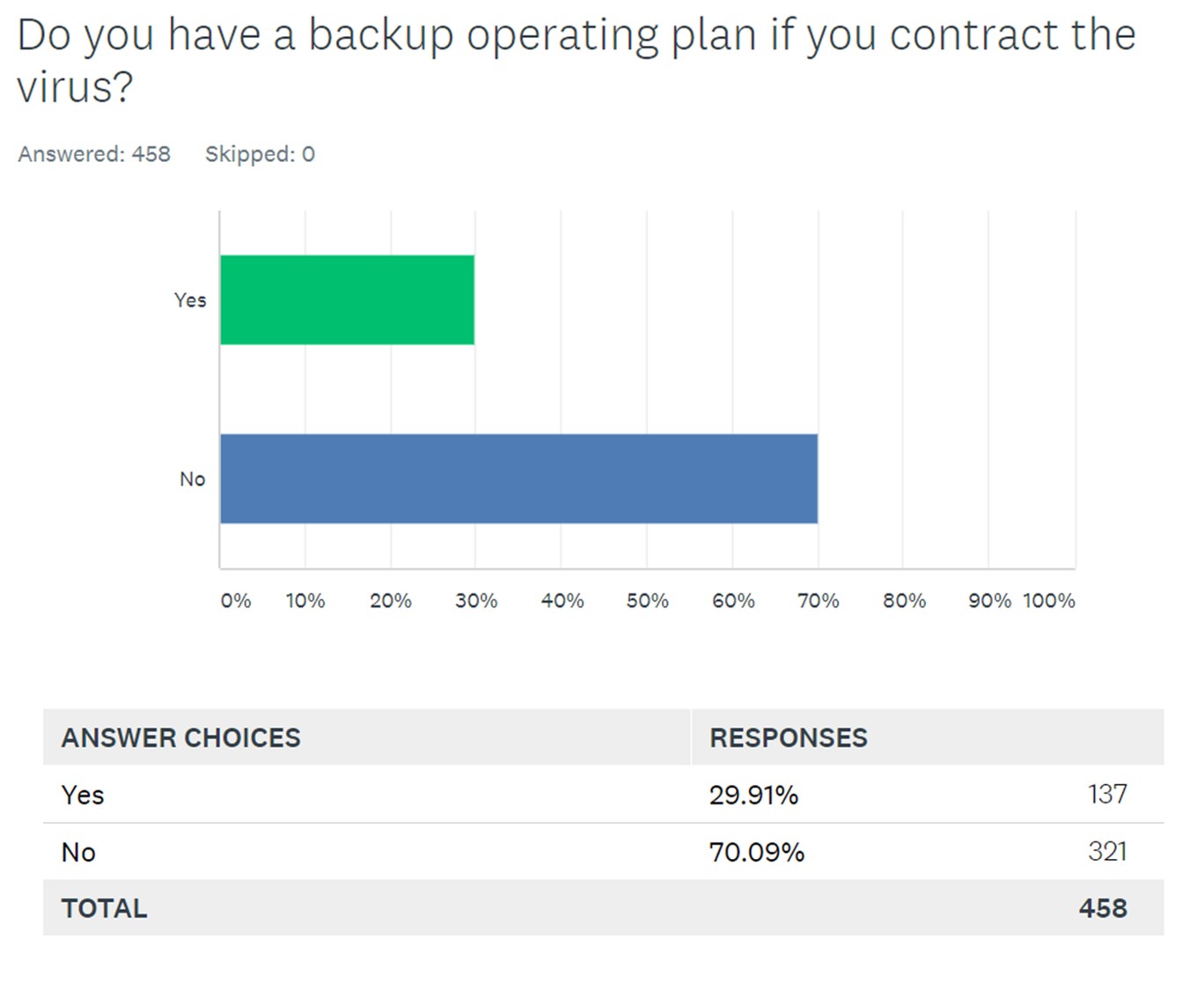The image size is (1204, 983).
Task: Click the 100% axis tick label
Action: click(x=1048, y=600)
